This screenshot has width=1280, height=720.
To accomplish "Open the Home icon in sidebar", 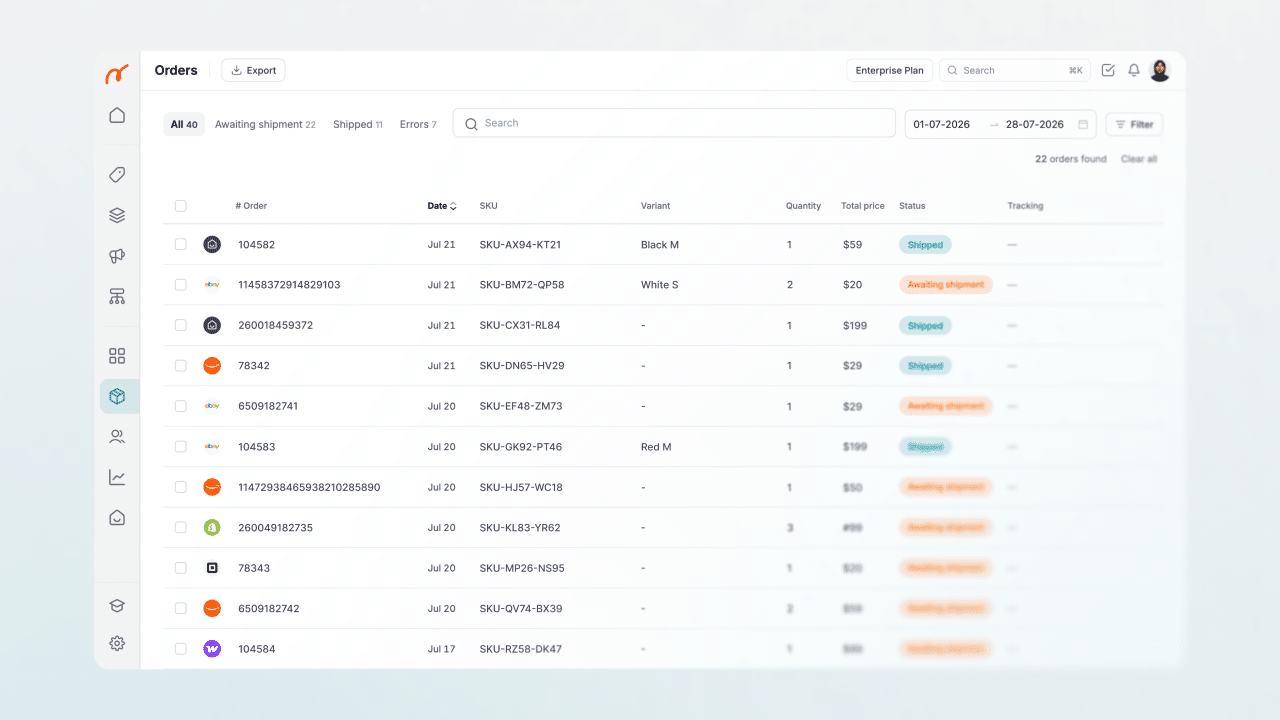I will coord(117,115).
